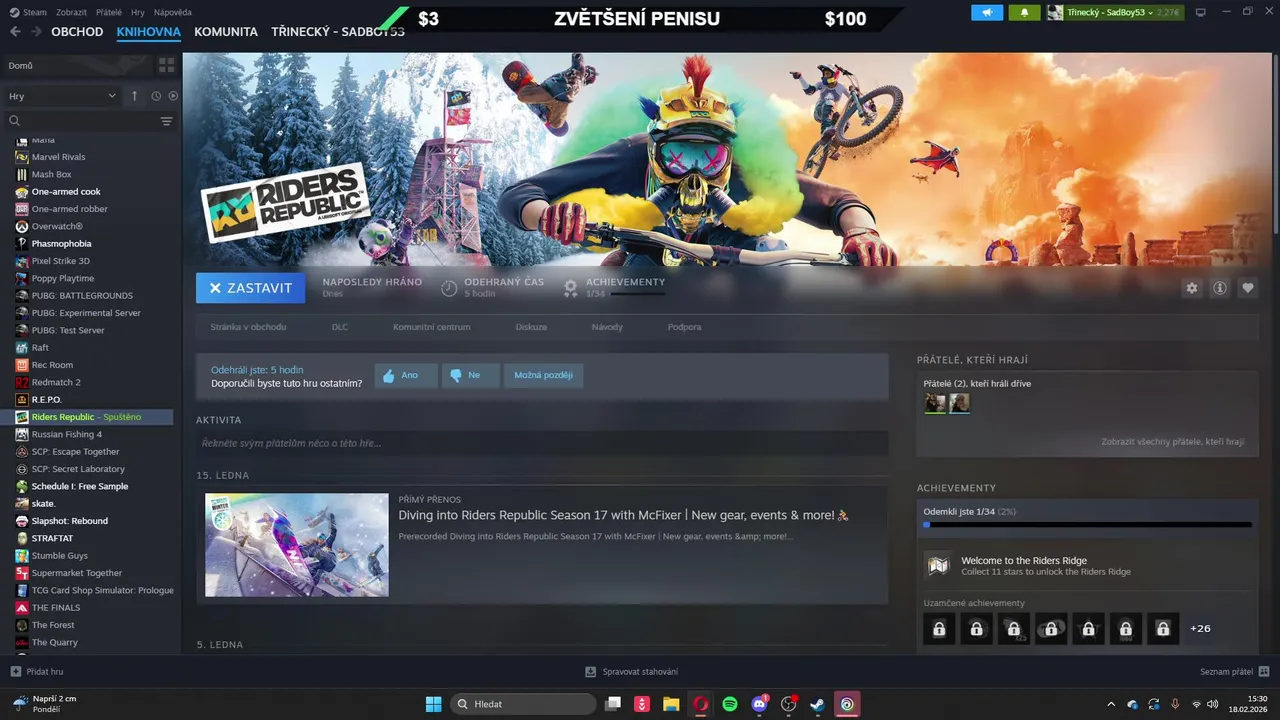Open the Nápověda menu
The width and height of the screenshot is (1280, 720).
172,12
